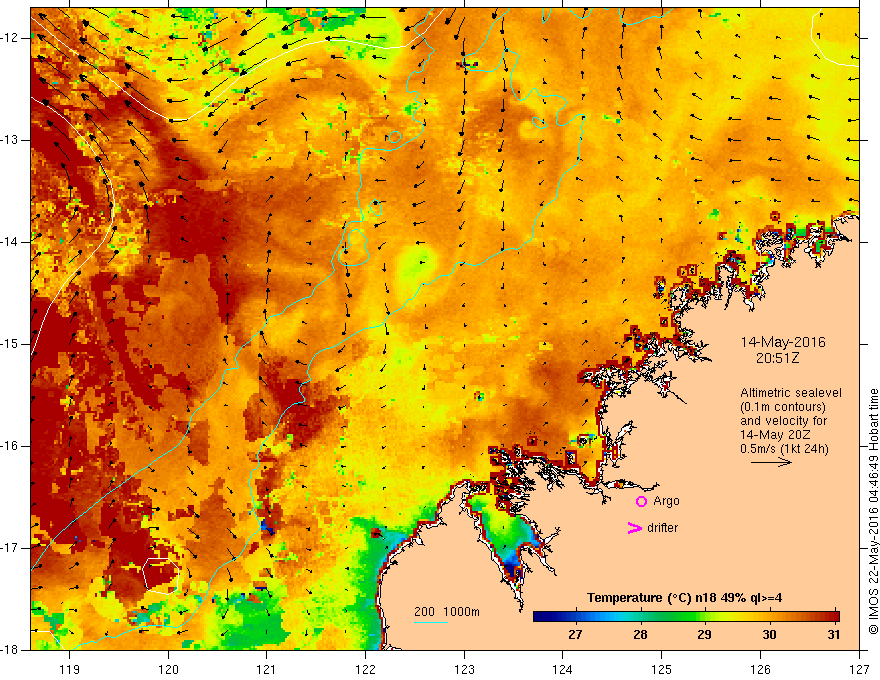This screenshot has height=680, width=880.
Task: Click the IMOS copyright timestamp text
Action: (x=873, y=511)
